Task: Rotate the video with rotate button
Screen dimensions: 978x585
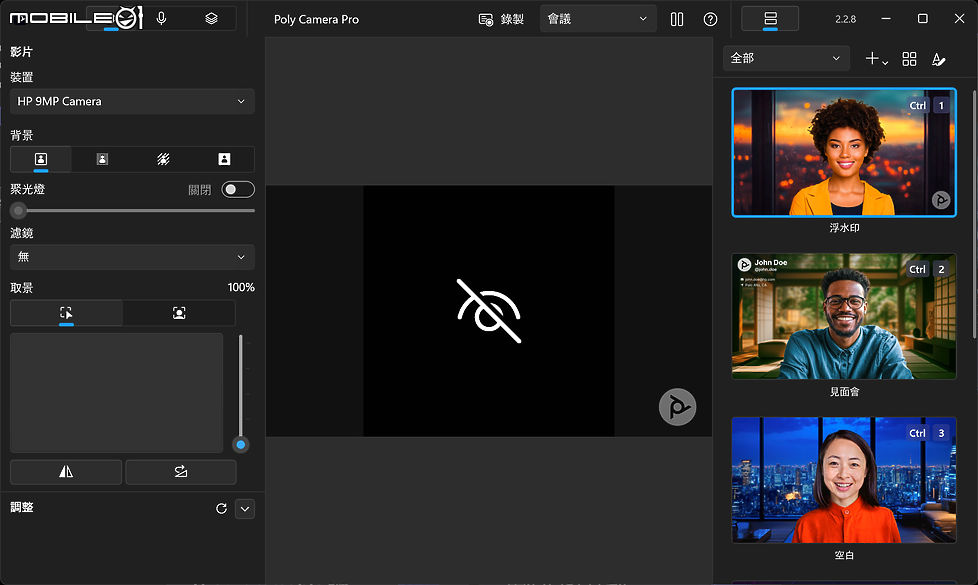Action: 181,472
